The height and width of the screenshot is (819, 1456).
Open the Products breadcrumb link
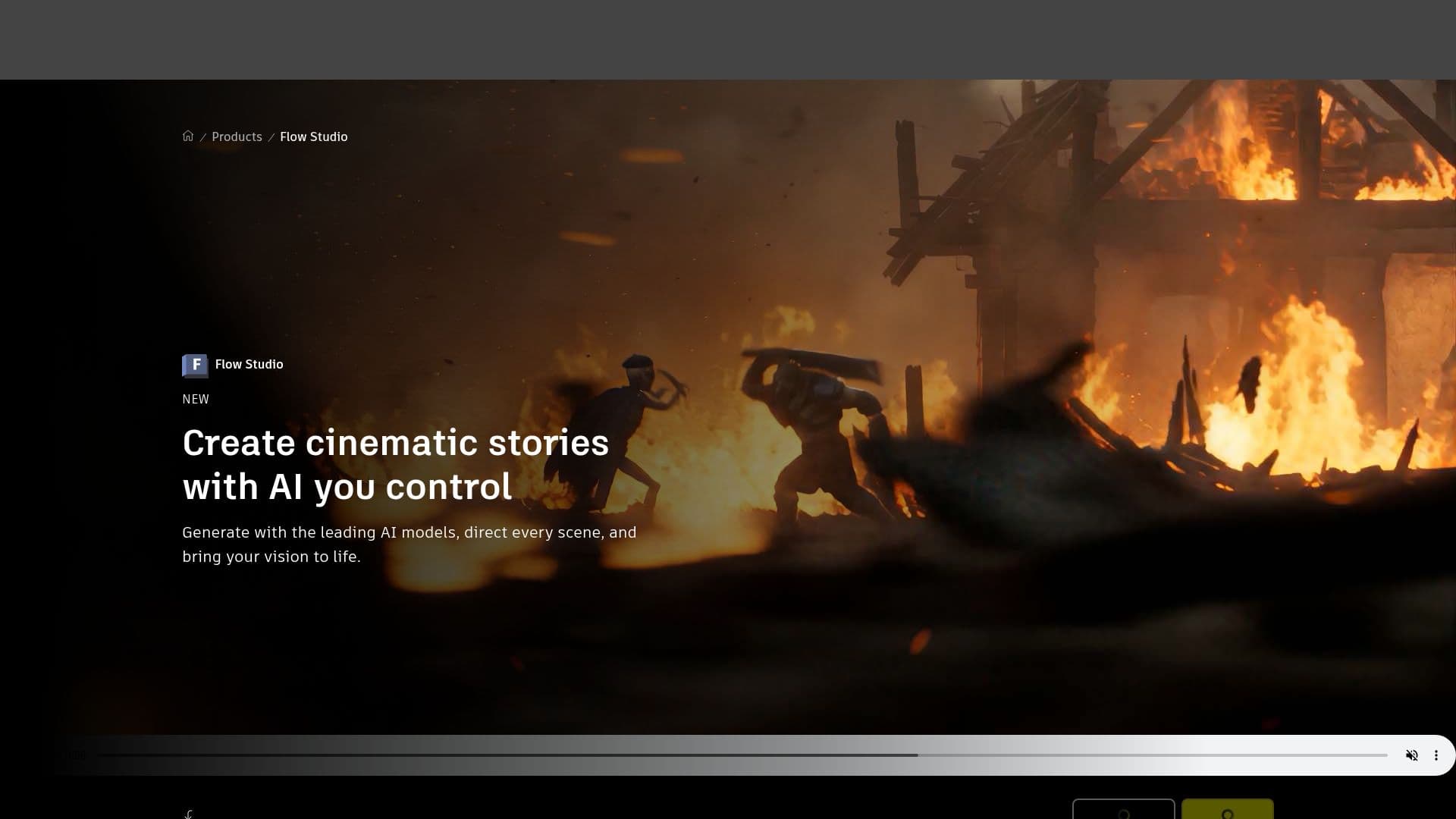tap(237, 136)
